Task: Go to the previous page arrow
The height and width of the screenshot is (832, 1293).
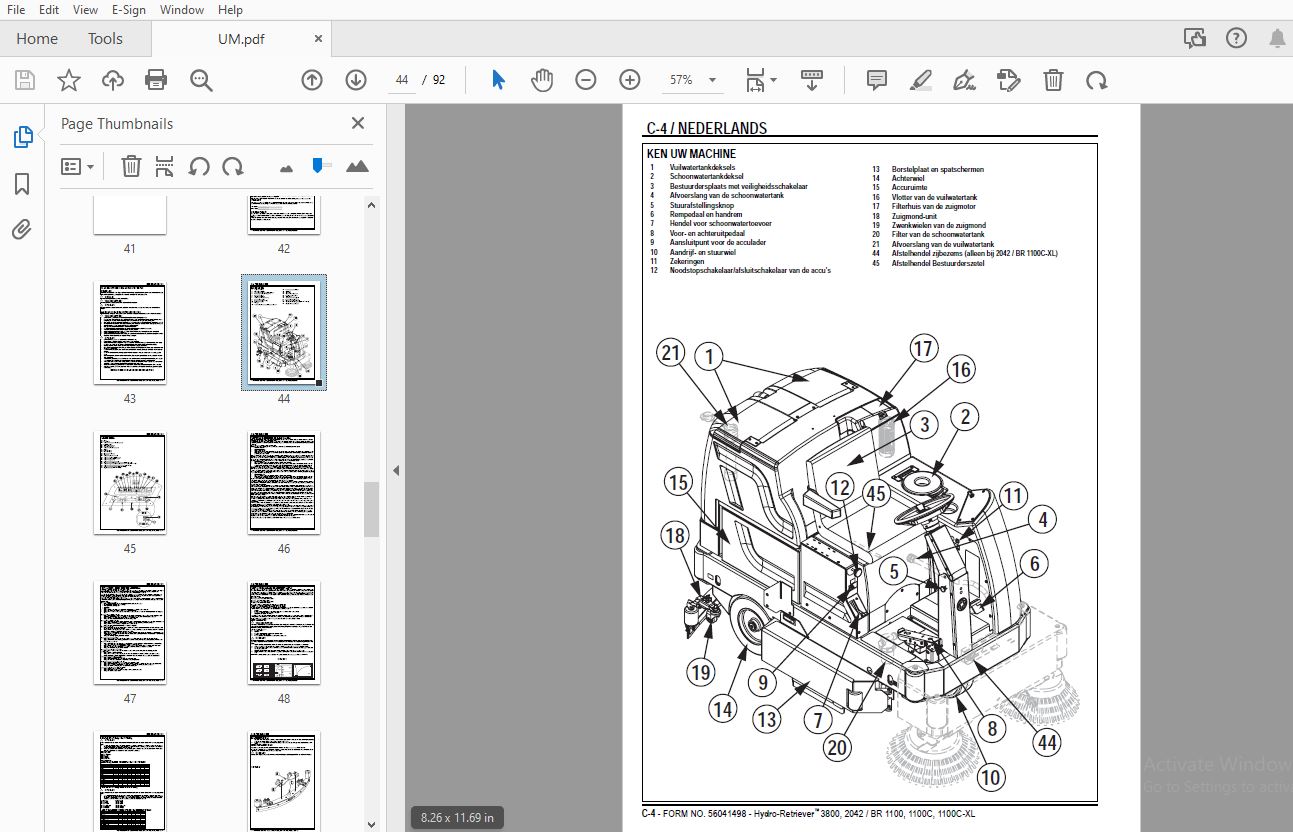Action: pos(312,80)
